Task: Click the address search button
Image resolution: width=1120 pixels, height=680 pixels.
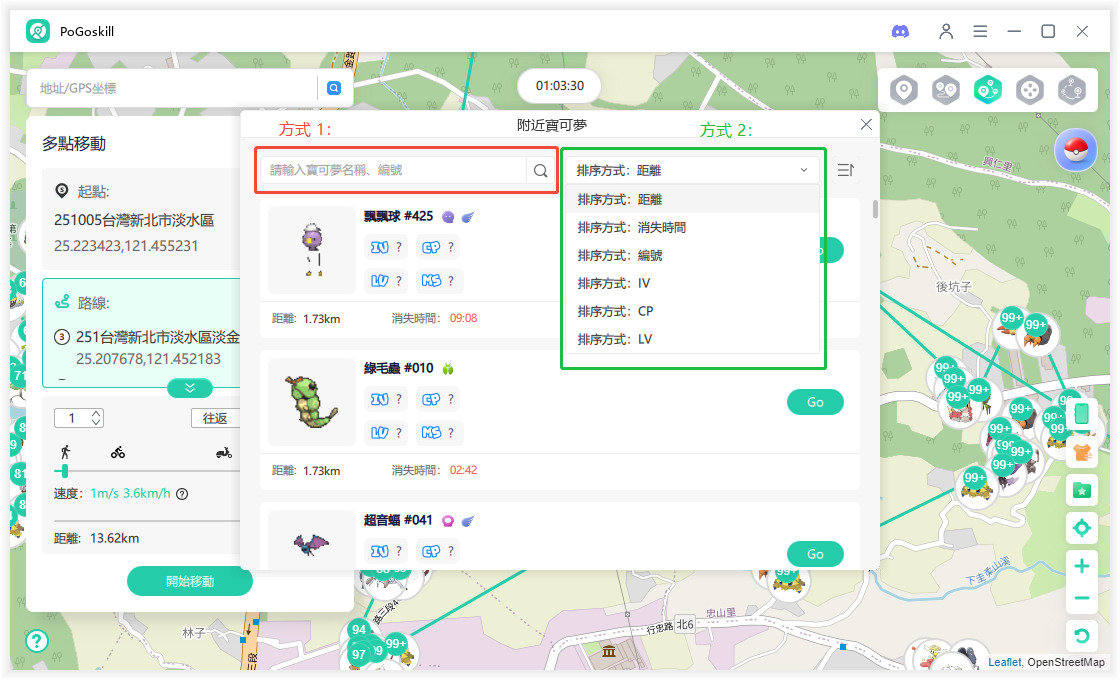Action: click(x=334, y=88)
